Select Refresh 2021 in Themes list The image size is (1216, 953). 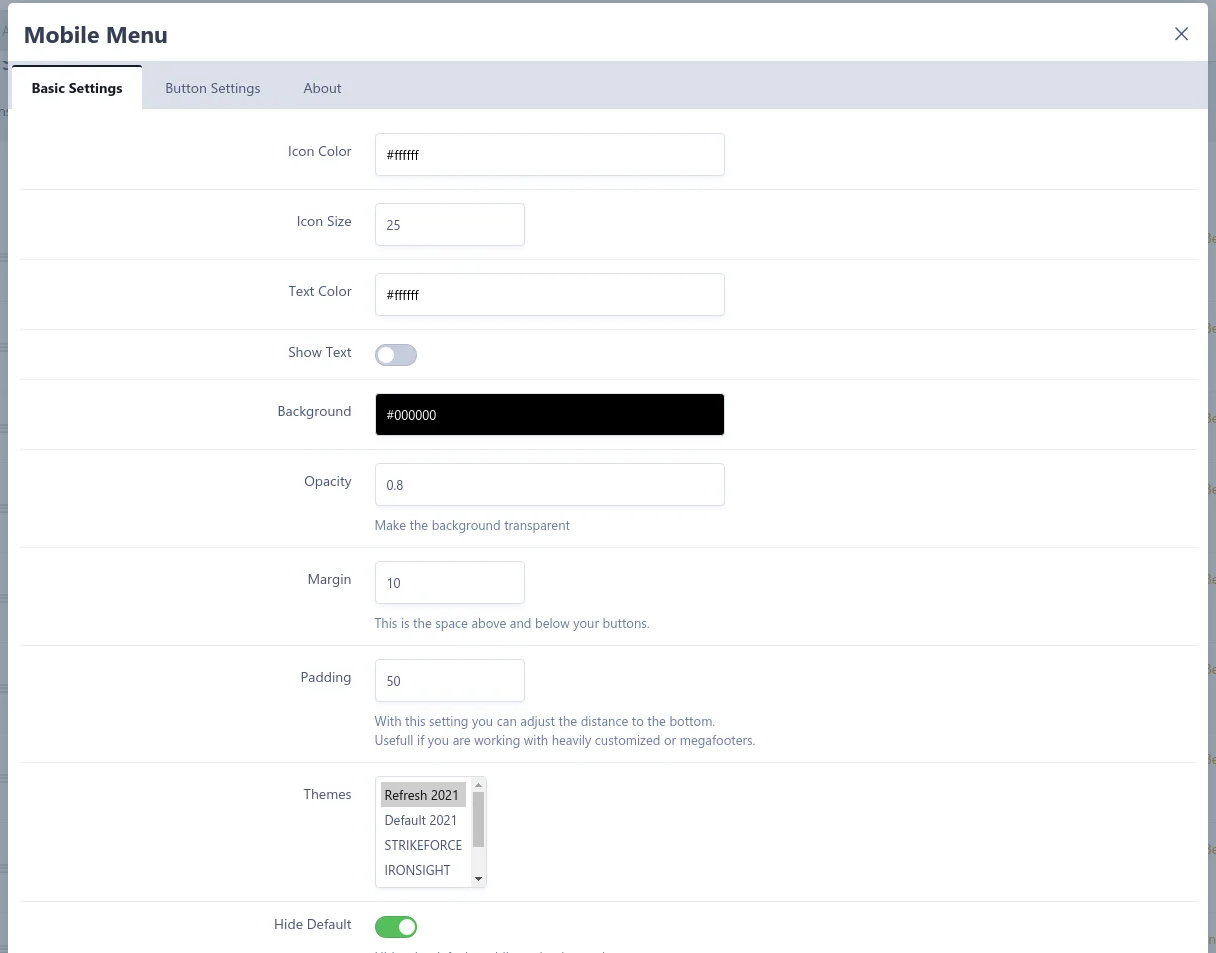(x=422, y=795)
